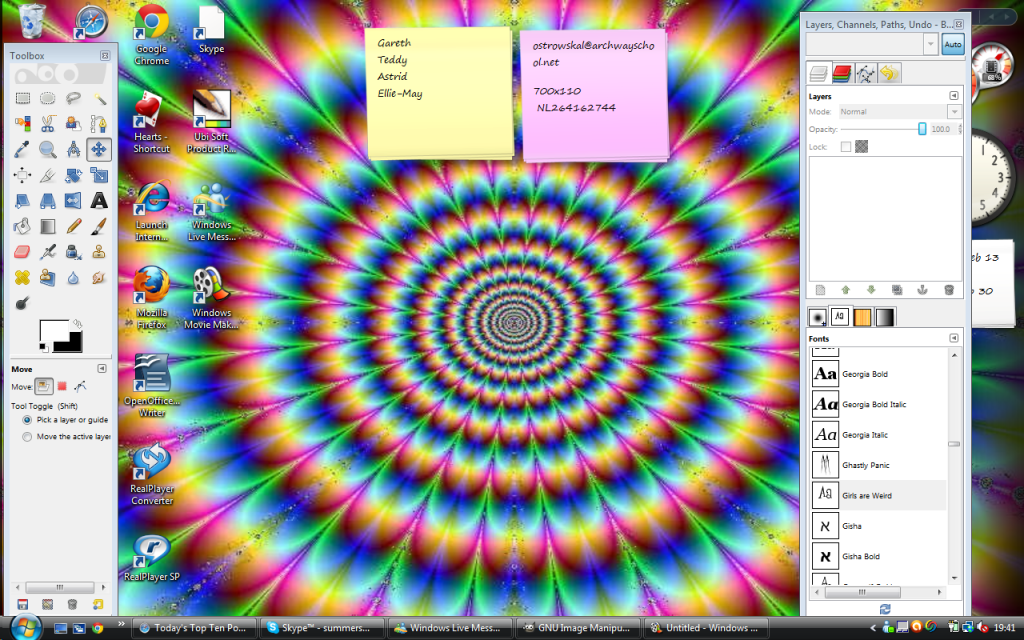
Task: Select the Eraser tool
Action: point(22,251)
